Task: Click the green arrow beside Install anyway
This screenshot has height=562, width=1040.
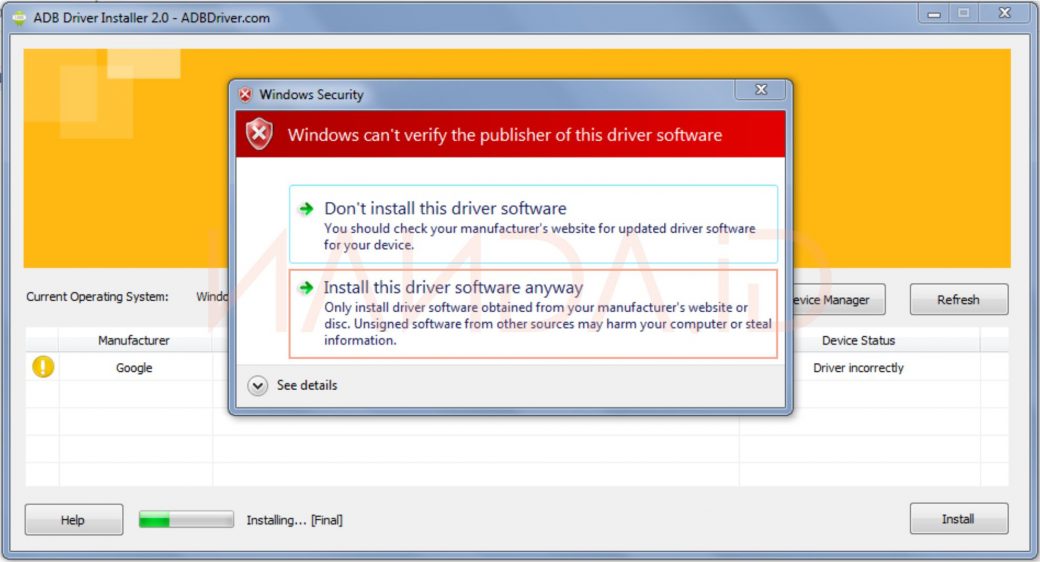Action: [306, 288]
